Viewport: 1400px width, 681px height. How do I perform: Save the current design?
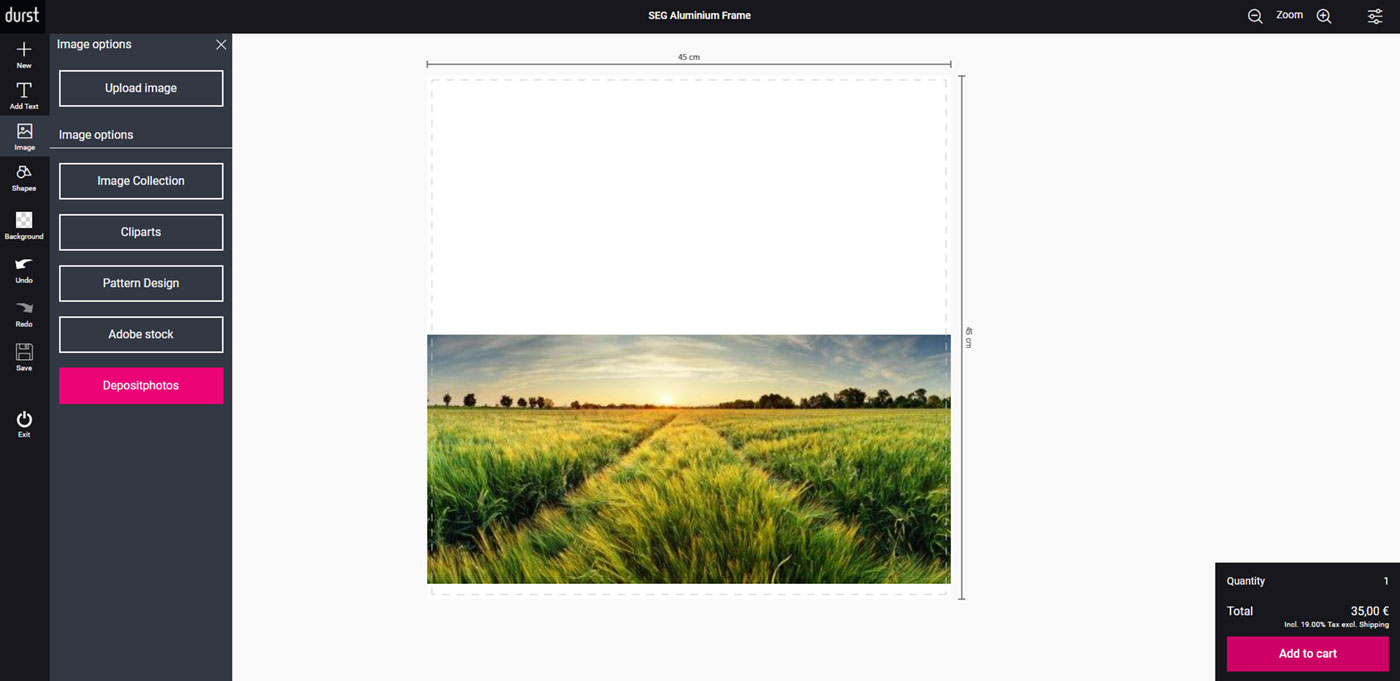click(x=24, y=356)
